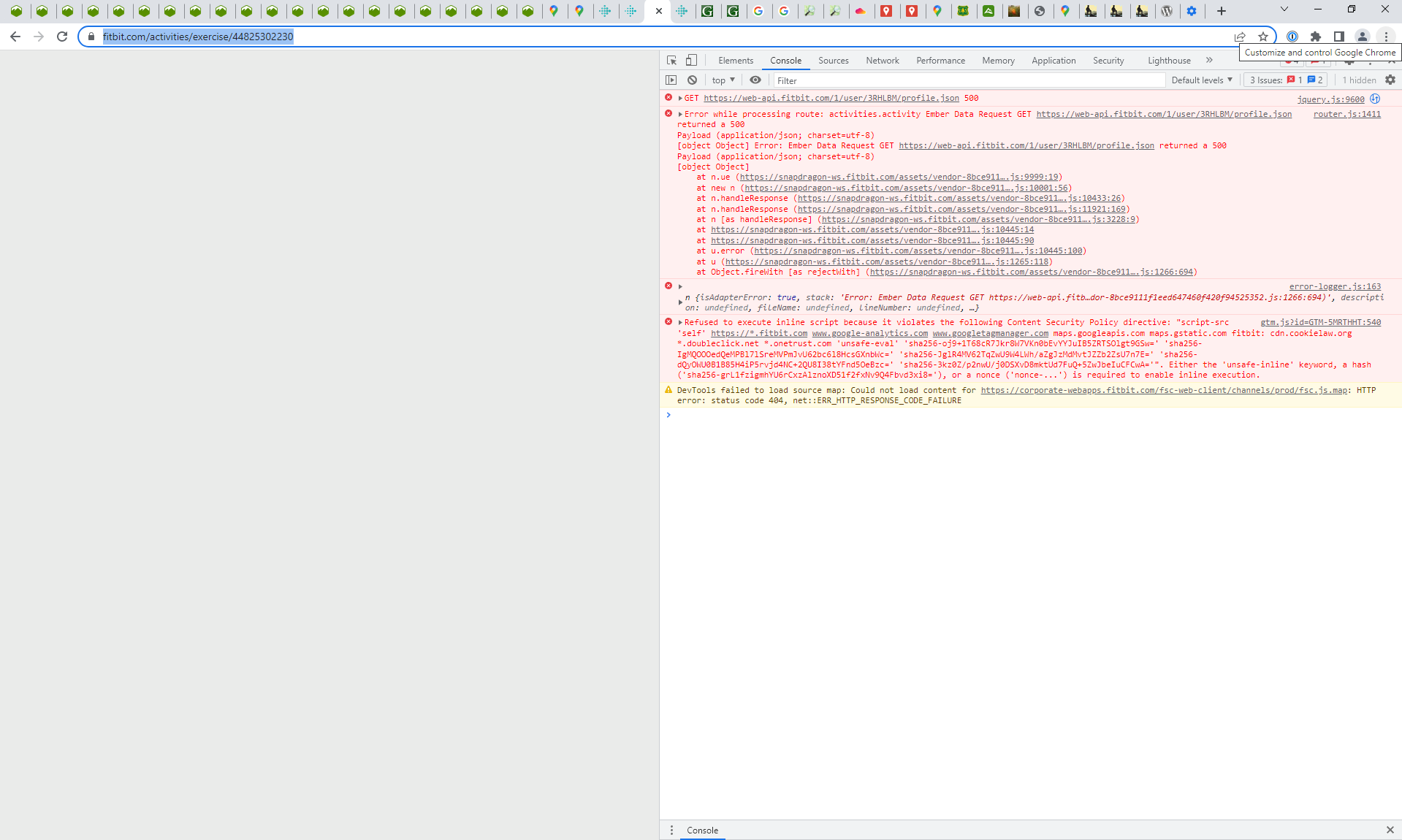
Task: Click the console Filter input field
Action: pyautogui.click(x=969, y=80)
